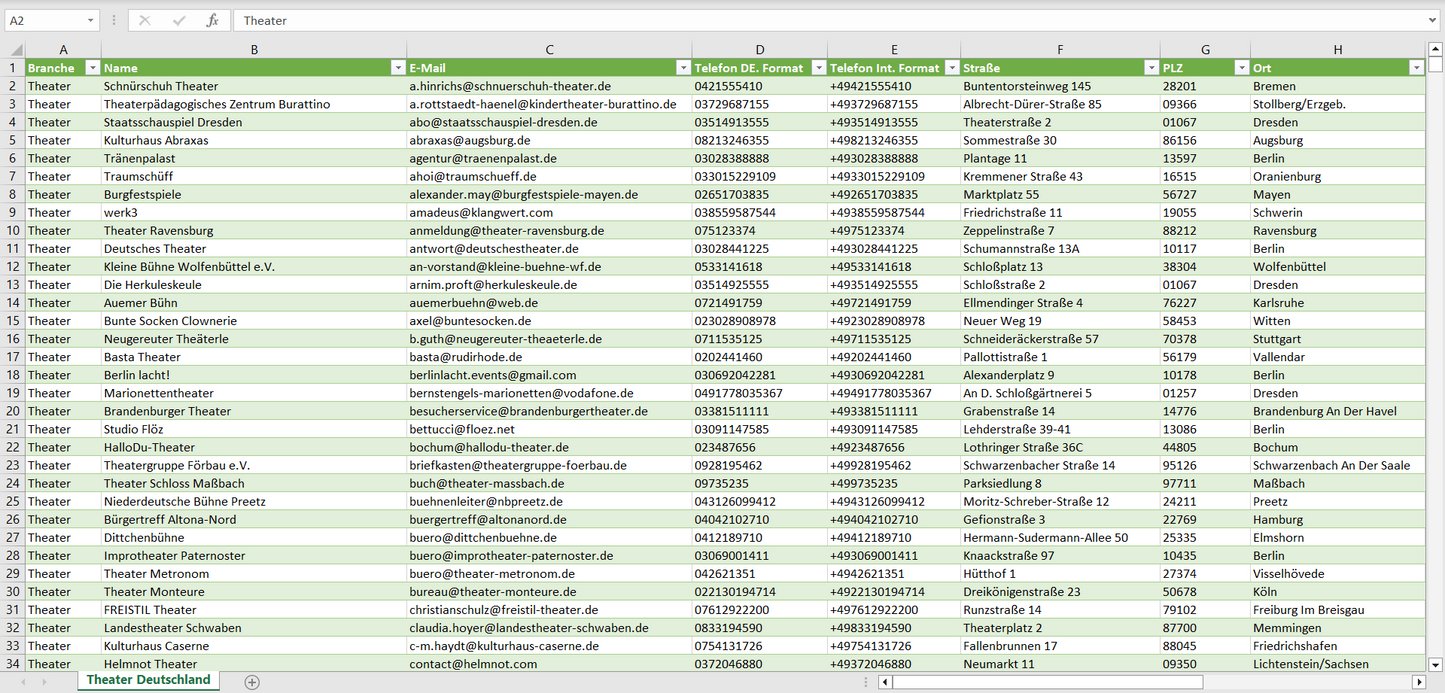Viewport: 1445px width, 693px height.
Task: Open the Ort column filter dropdown
Action: [1416, 68]
